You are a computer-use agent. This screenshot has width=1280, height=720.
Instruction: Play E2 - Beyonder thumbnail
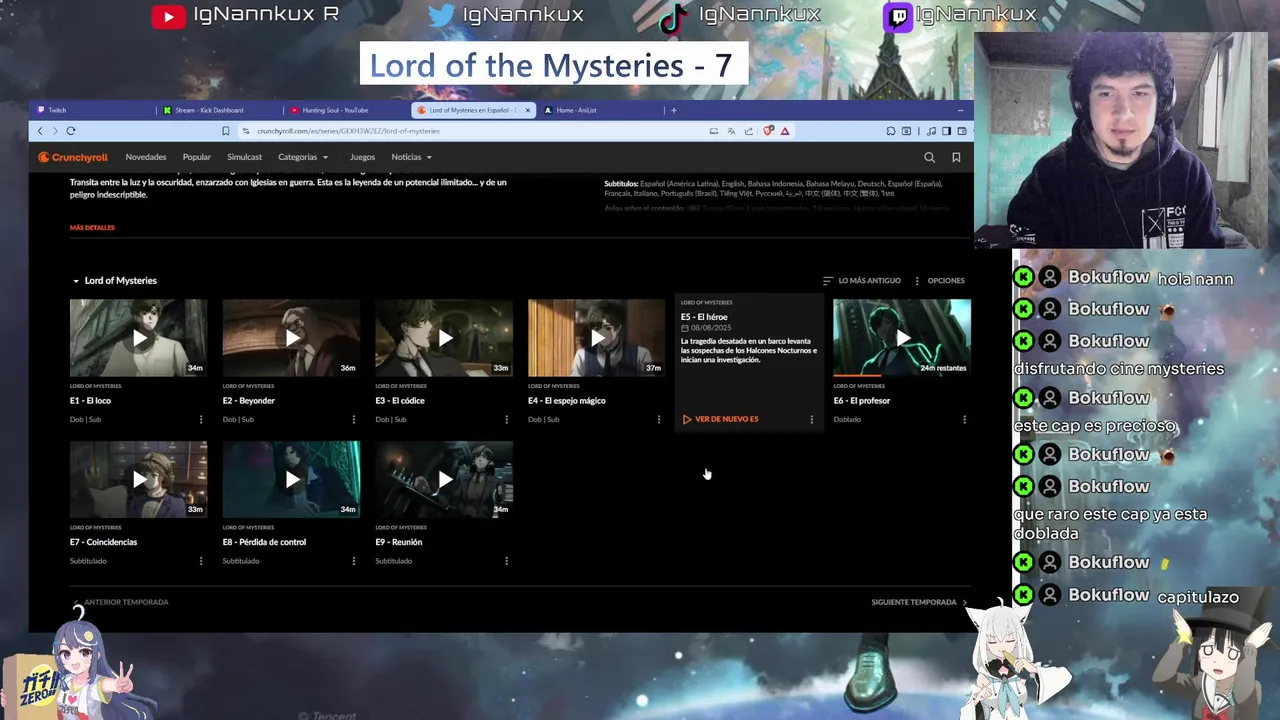(291, 338)
